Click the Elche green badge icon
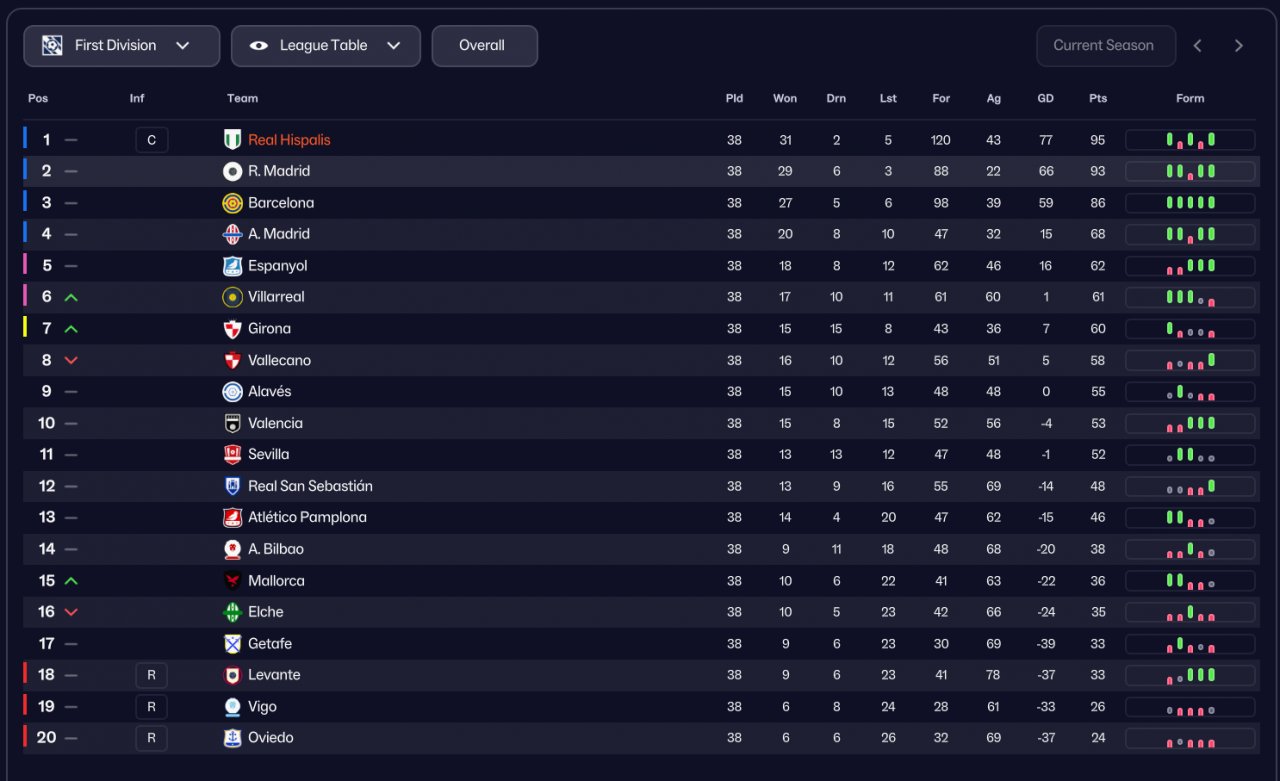Viewport: 1280px width, 781px height. tap(232, 612)
